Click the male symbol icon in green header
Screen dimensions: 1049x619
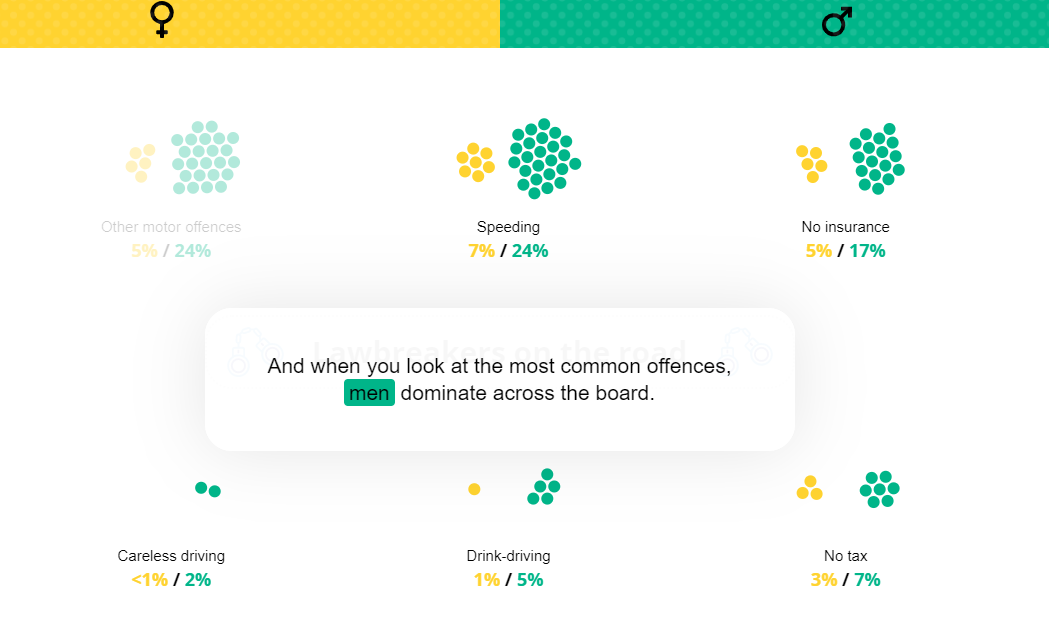tap(837, 21)
